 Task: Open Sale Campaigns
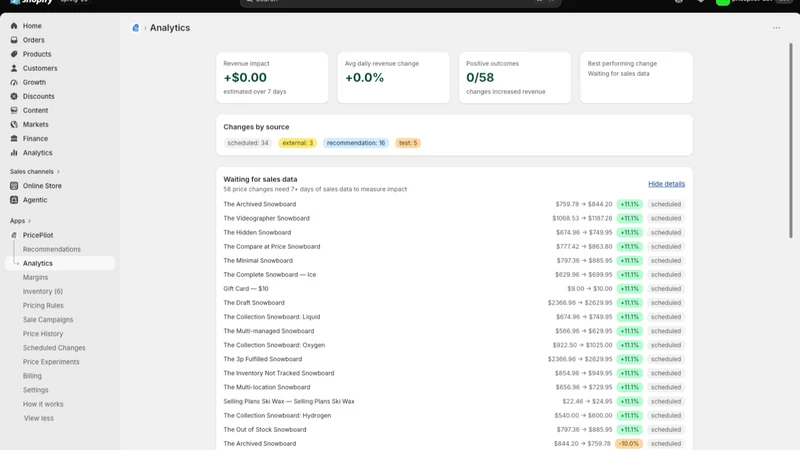tap(48, 319)
